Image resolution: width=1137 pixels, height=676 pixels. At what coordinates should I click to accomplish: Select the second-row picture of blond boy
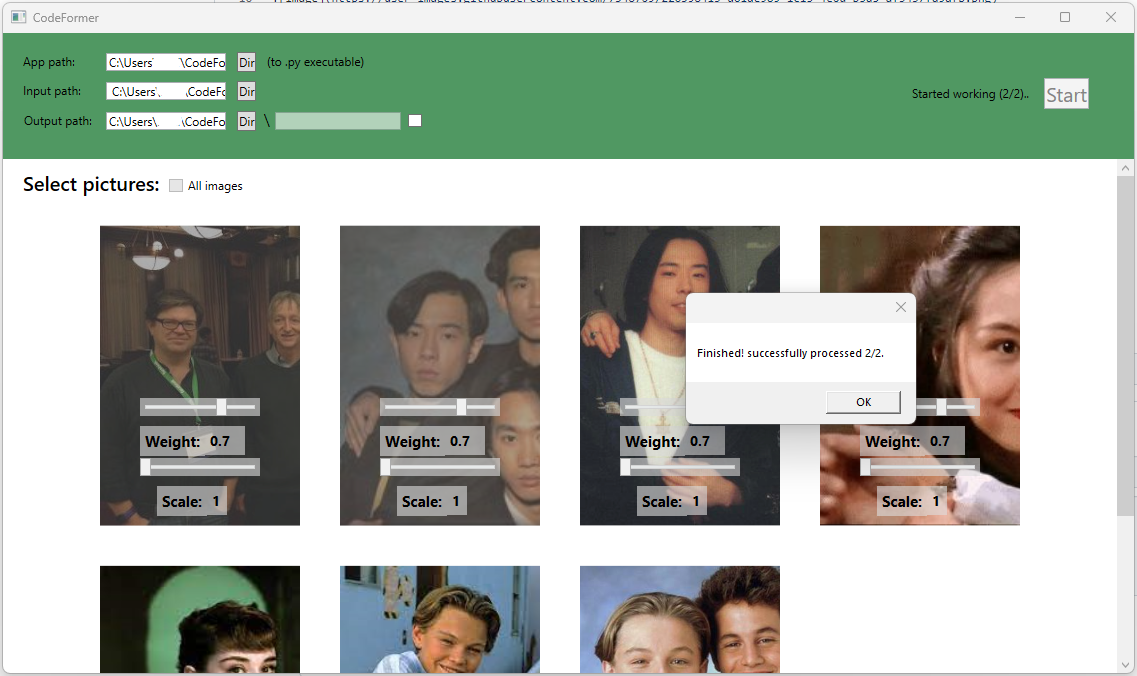(x=439, y=619)
